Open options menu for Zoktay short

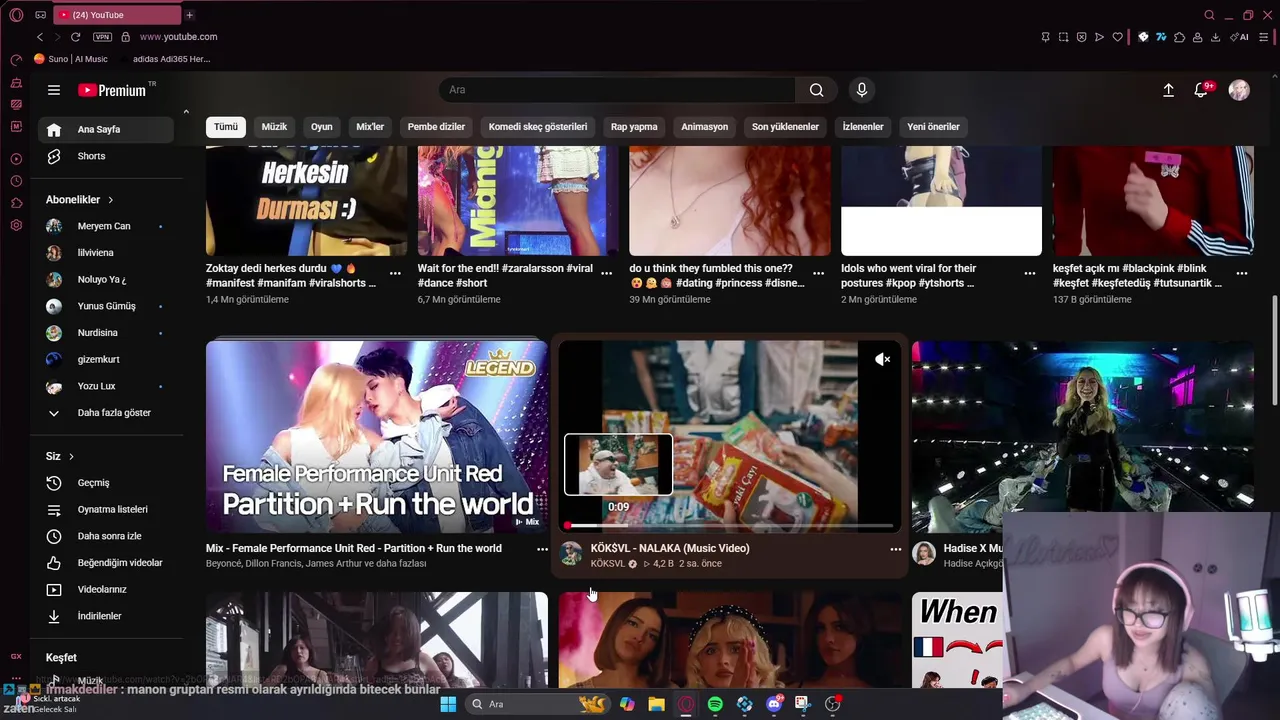click(395, 273)
